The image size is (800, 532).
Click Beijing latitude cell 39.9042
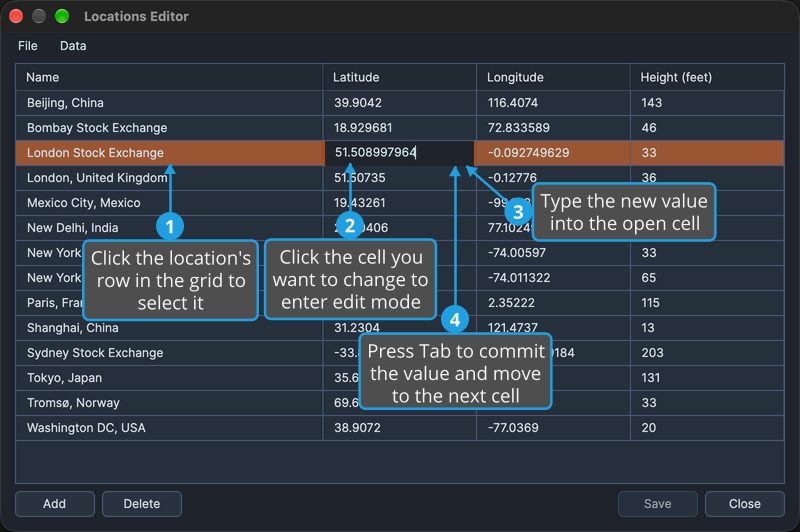tap(399, 103)
